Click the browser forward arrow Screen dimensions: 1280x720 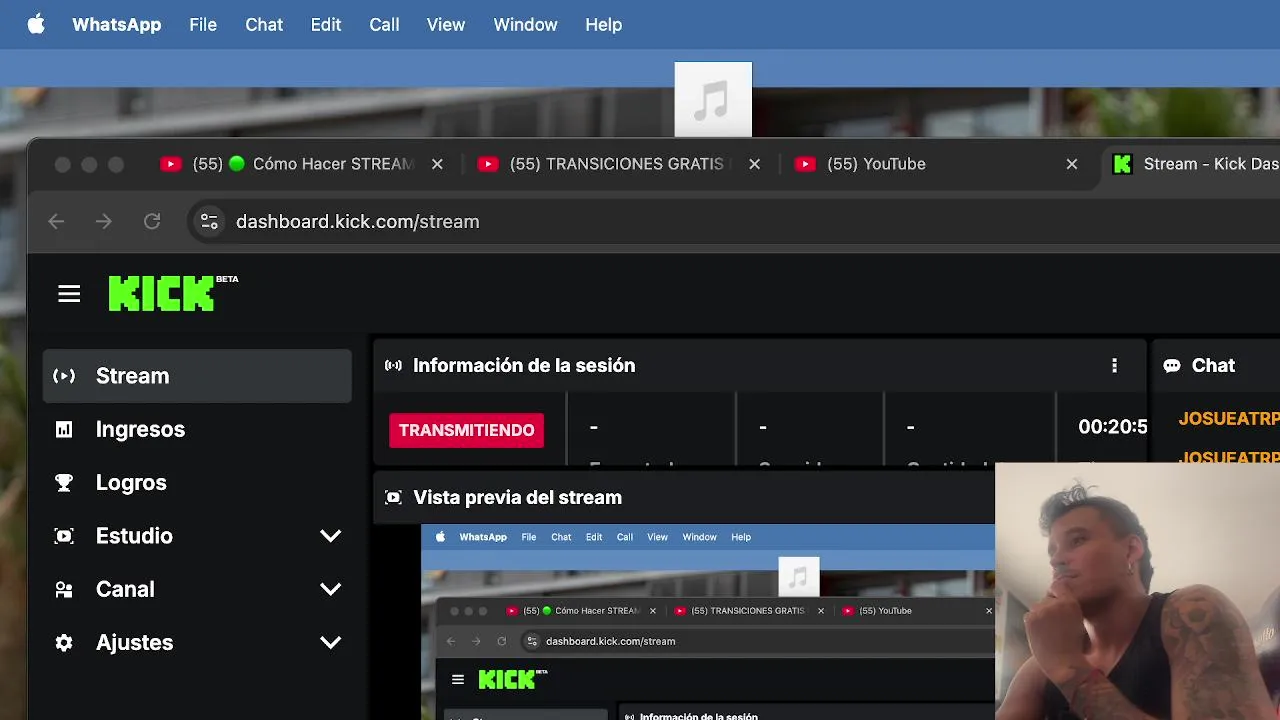[104, 222]
